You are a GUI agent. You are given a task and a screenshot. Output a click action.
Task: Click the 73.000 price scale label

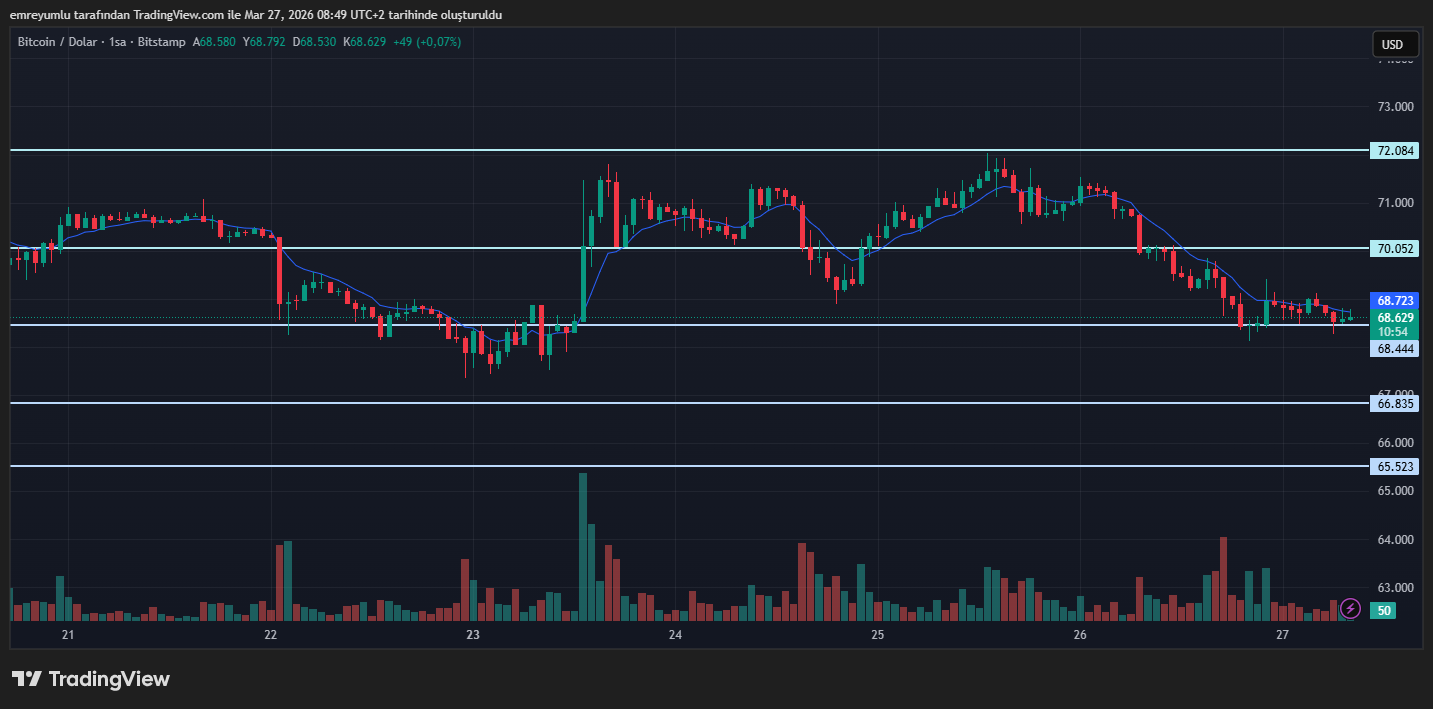tap(1395, 107)
